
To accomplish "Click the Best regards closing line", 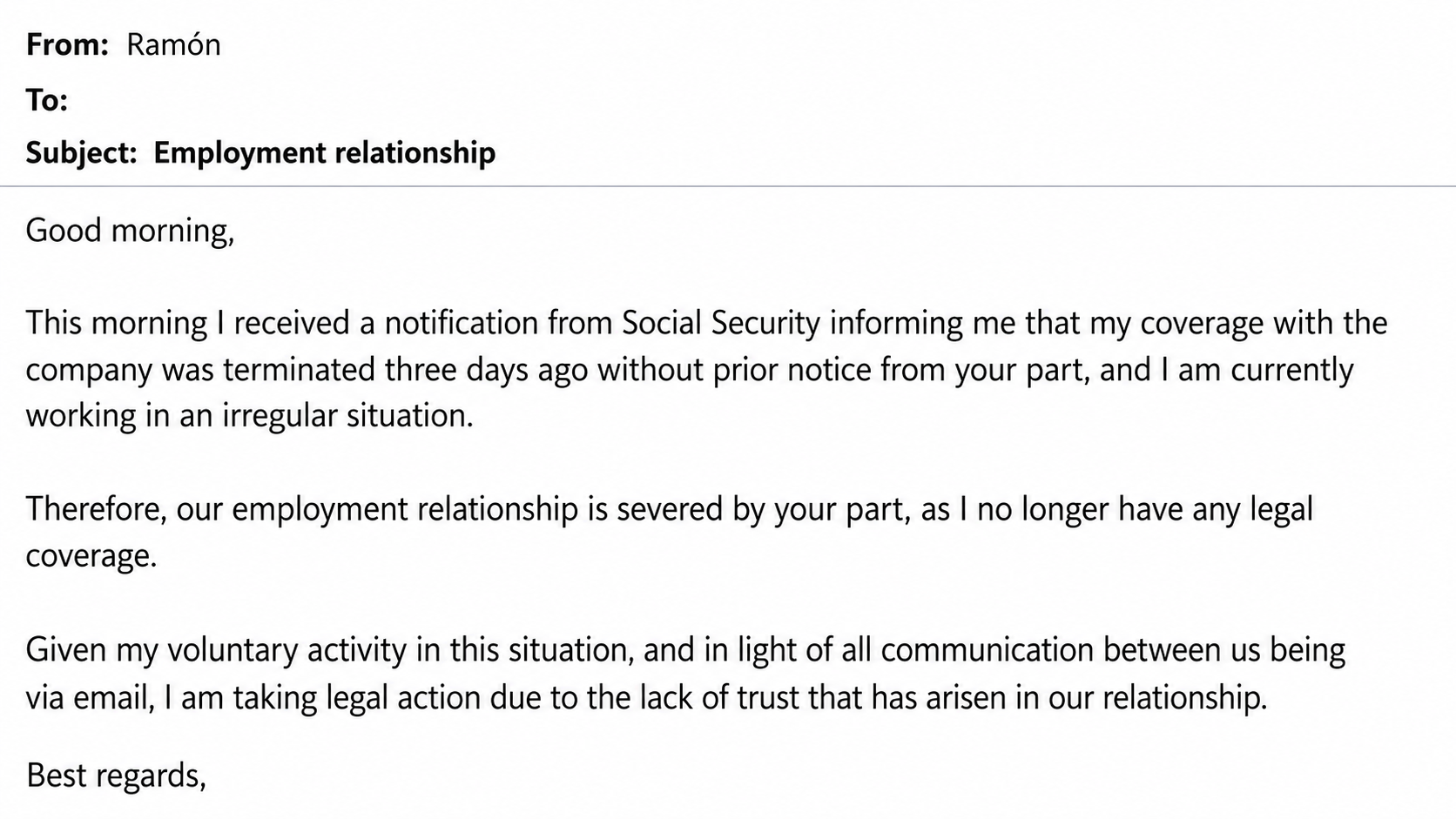I will pos(117,775).
